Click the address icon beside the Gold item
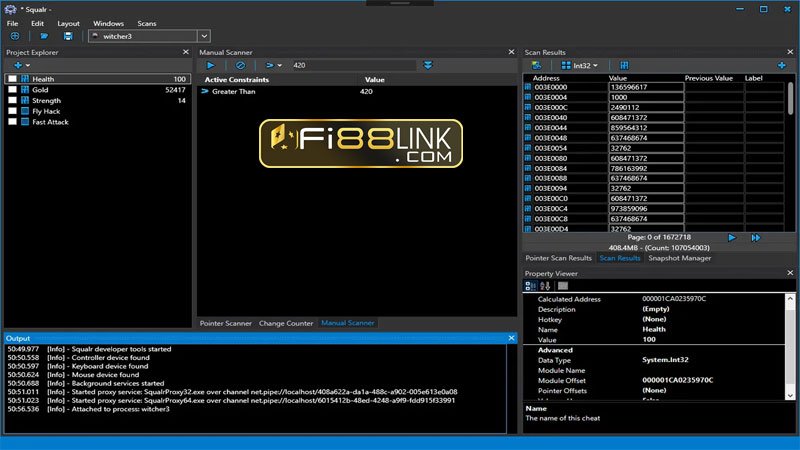Screen dimensions: 800x450 pos(25,90)
